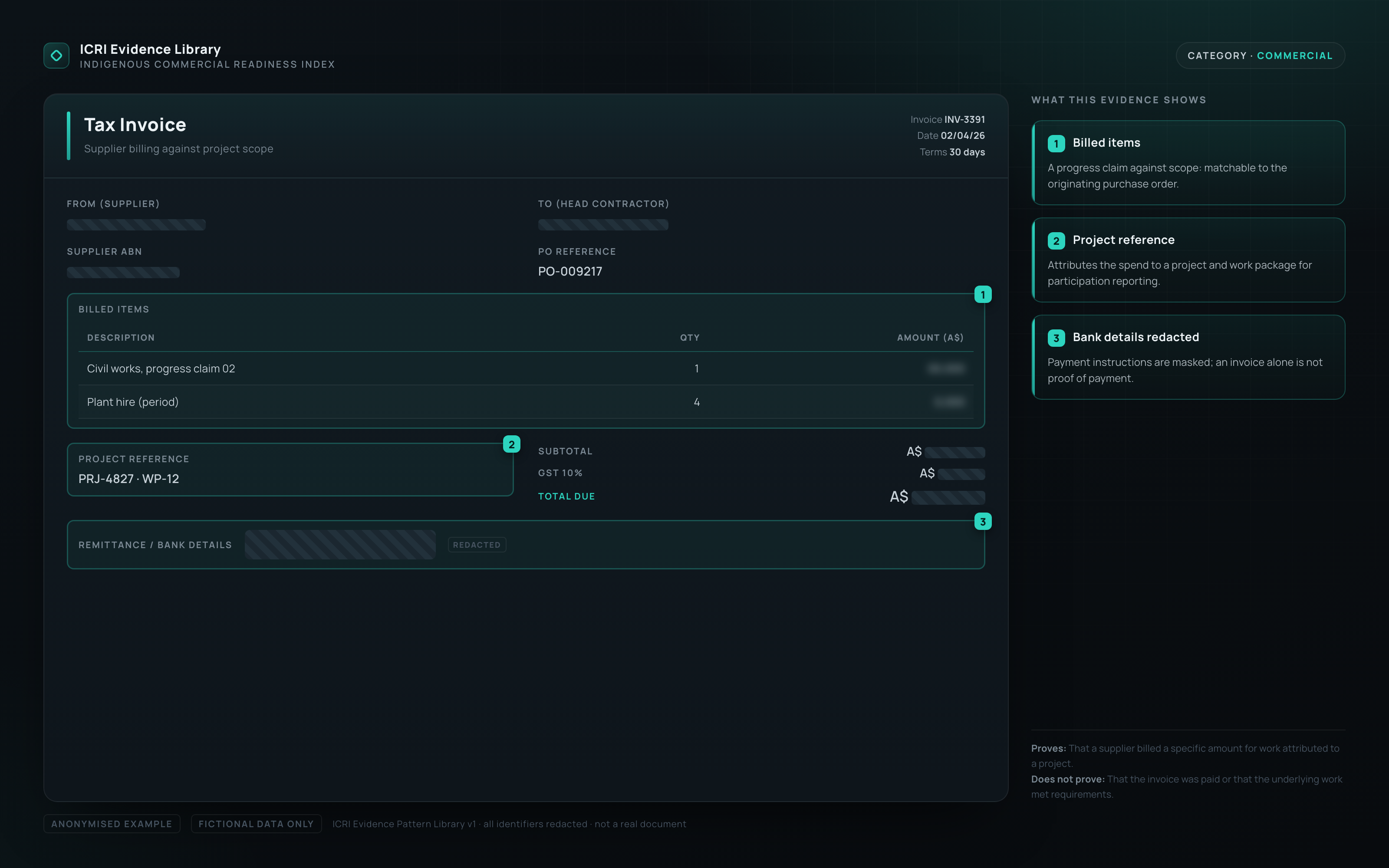The image size is (1389, 868).
Task: Click the FICTIONAL DATA ONLY badge
Action: point(256,824)
